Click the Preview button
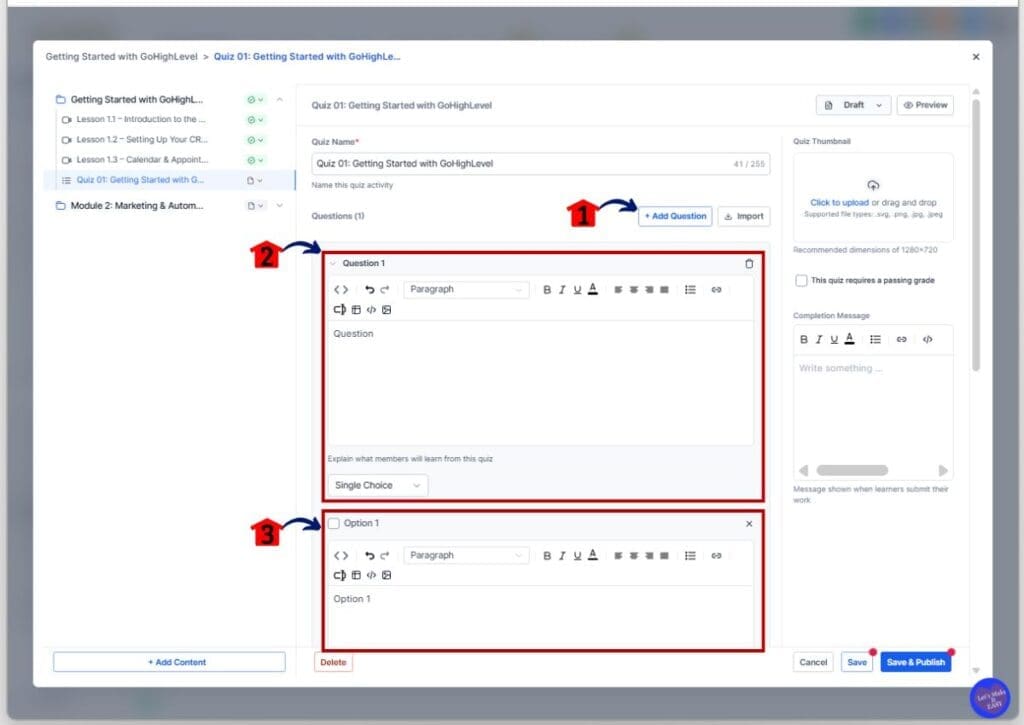 (x=925, y=105)
